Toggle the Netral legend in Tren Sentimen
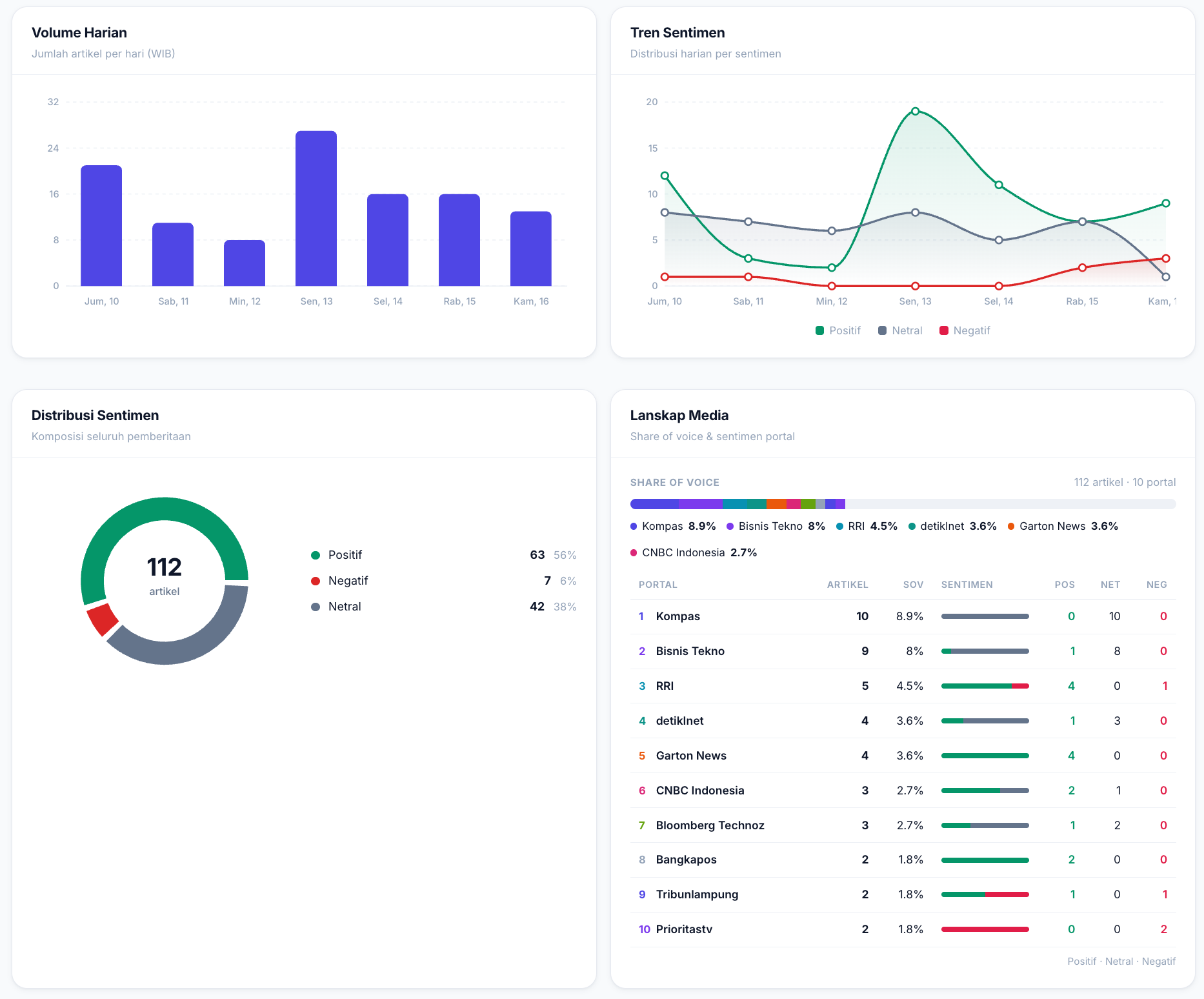The width and height of the screenshot is (1204, 999). pos(900,330)
